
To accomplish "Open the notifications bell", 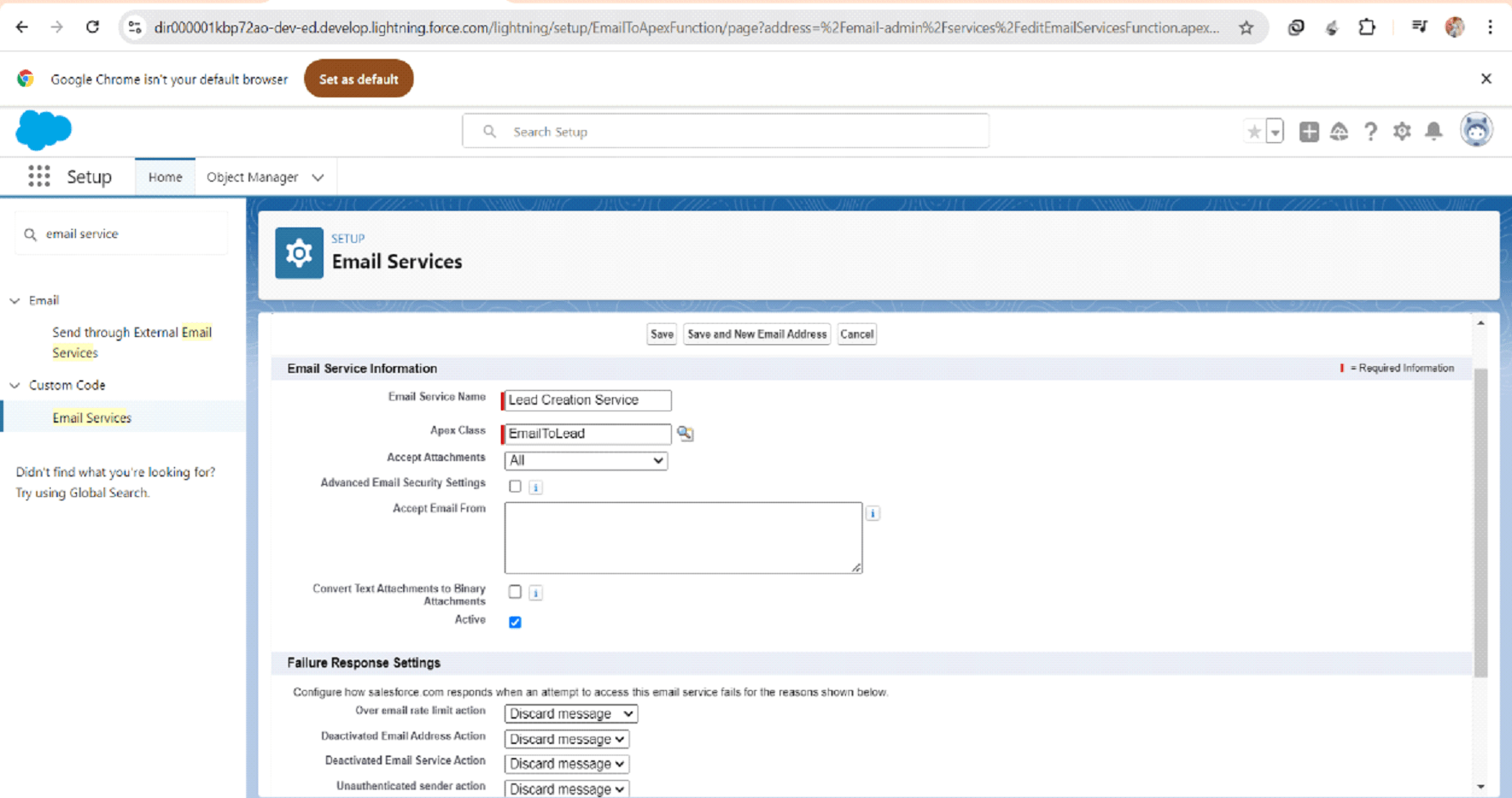I will pyautogui.click(x=1434, y=132).
